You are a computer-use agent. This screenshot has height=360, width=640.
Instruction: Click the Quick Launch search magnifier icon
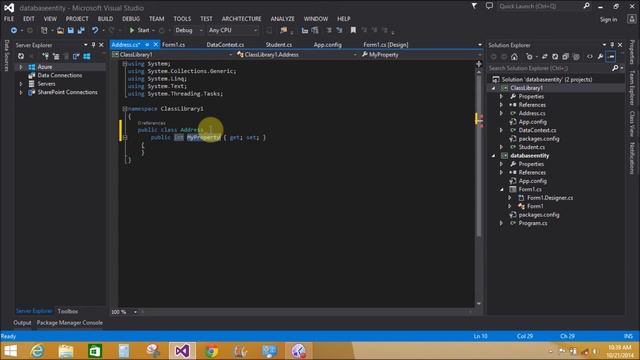pyautogui.click(x=587, y=6)
